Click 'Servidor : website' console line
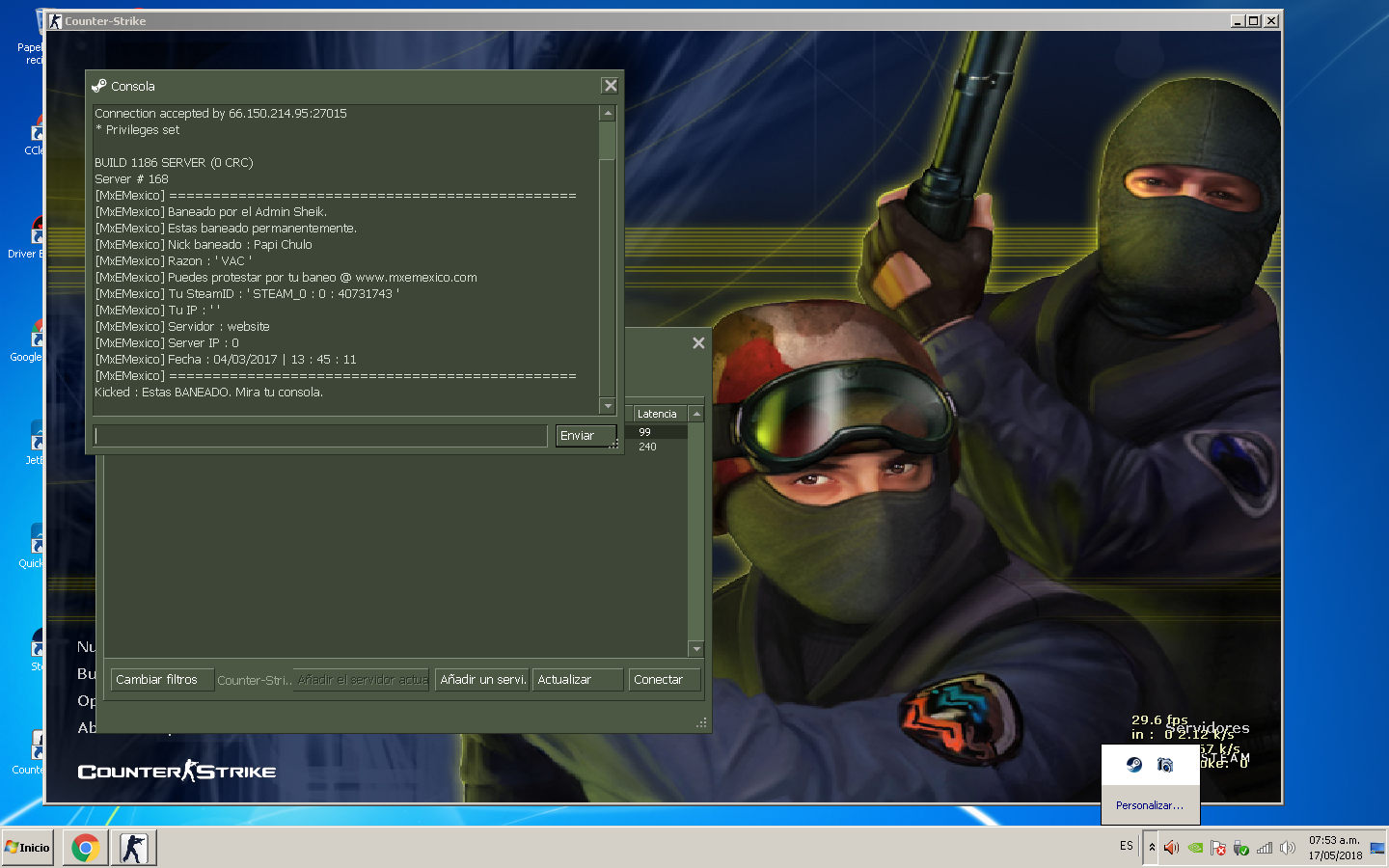 (182, 327)
